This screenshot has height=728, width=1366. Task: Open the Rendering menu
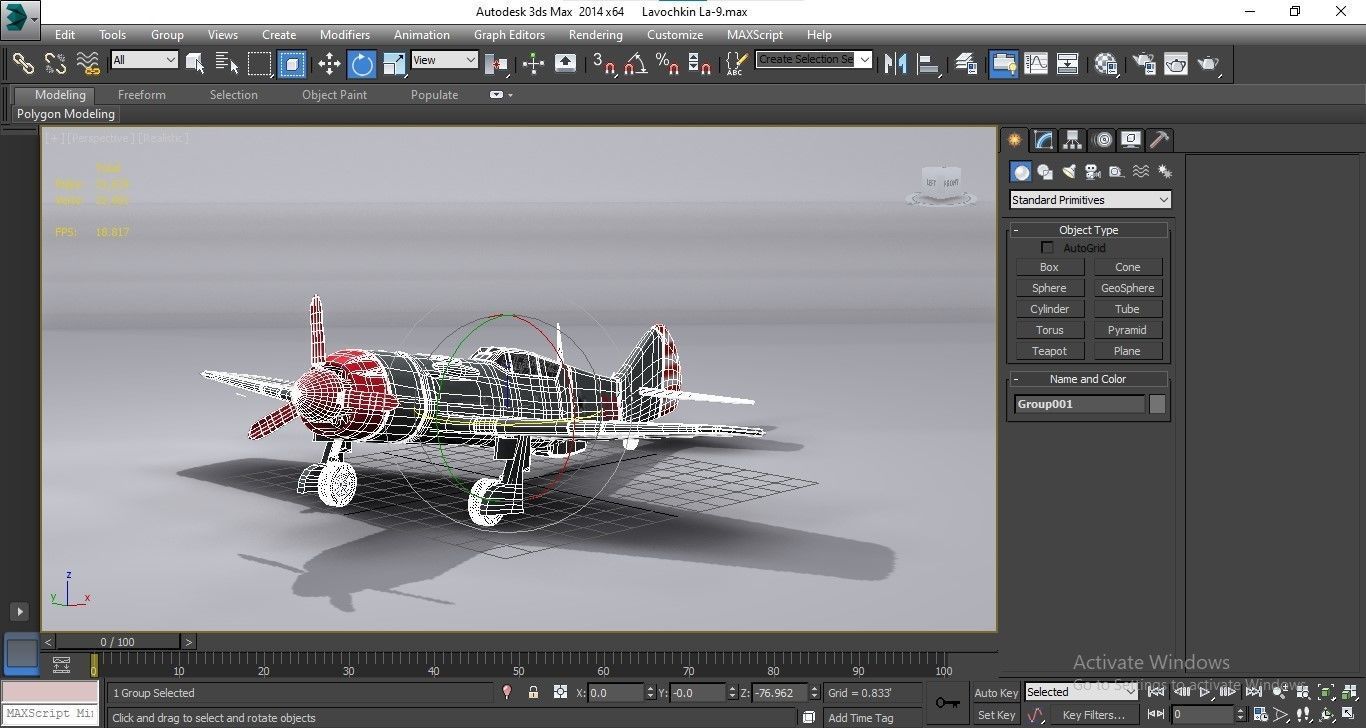(596, 34)
